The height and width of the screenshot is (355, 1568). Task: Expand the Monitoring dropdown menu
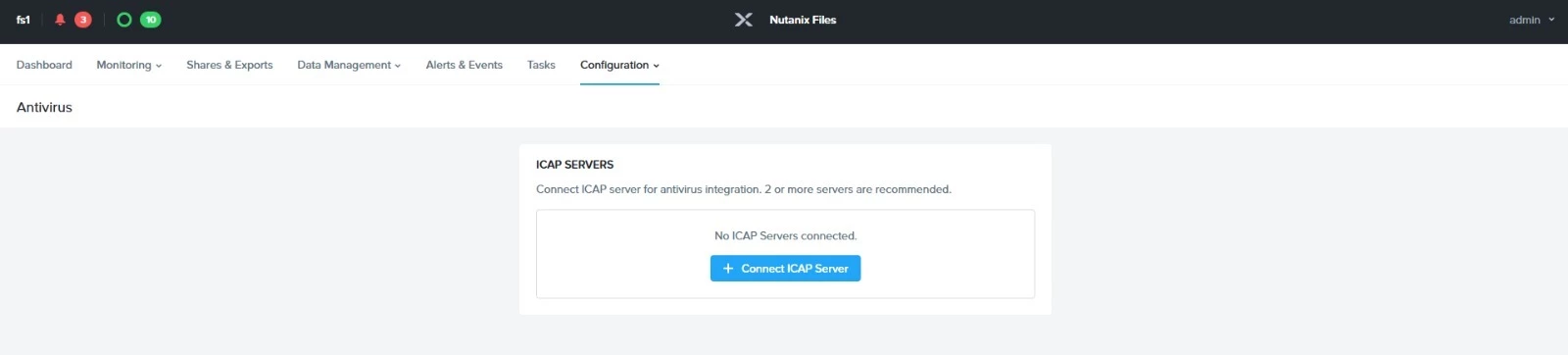pos(129,65)
